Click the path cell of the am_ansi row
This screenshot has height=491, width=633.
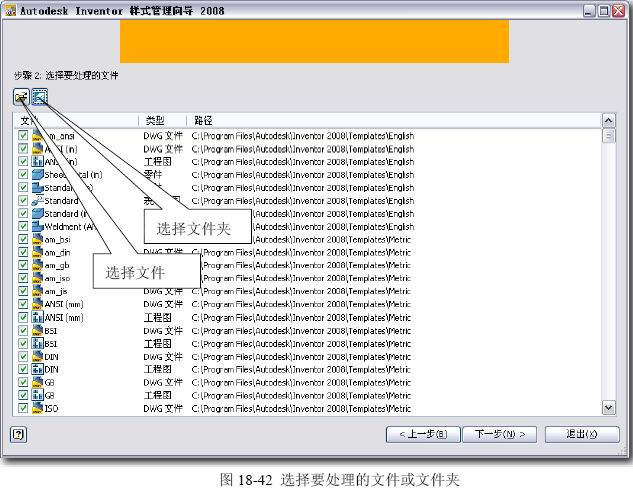(x=303, y=136)
